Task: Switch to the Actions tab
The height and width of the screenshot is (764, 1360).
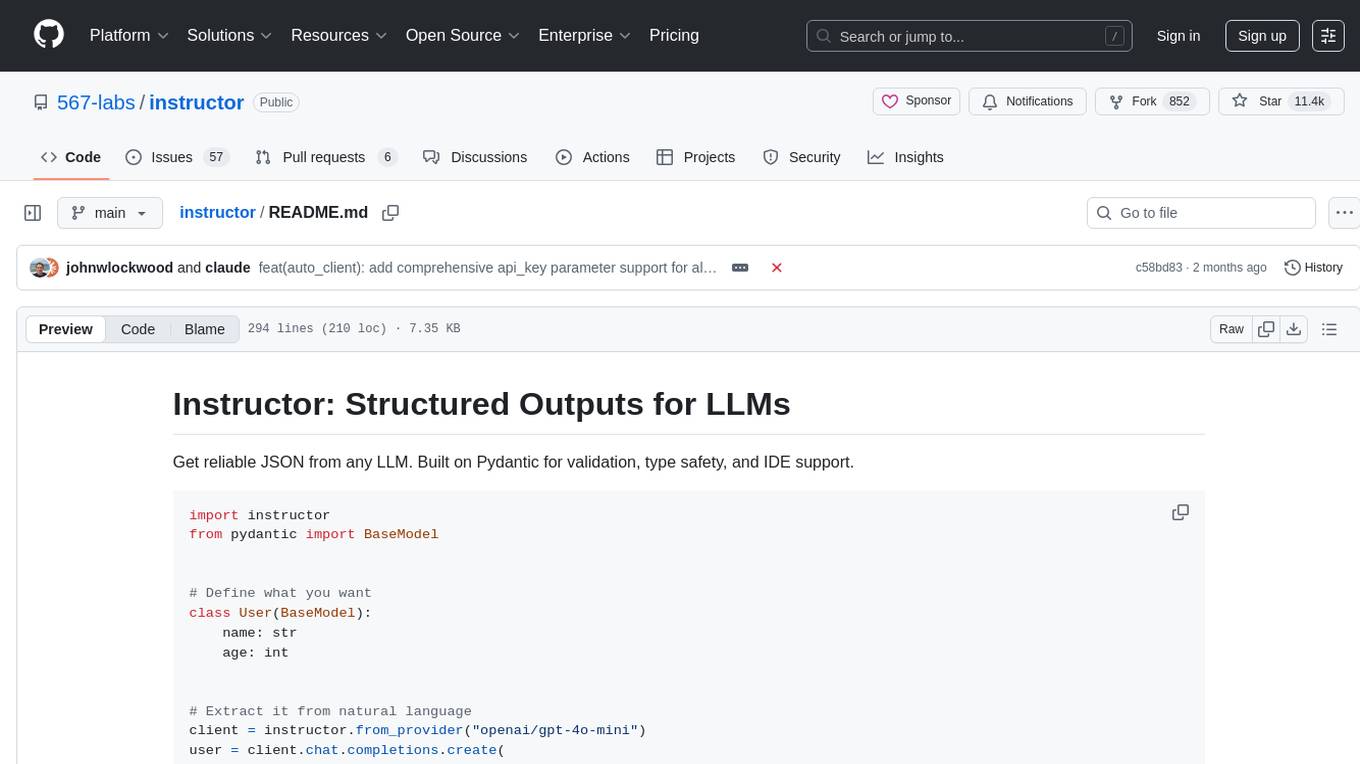Action: click(x=592, y=157)
